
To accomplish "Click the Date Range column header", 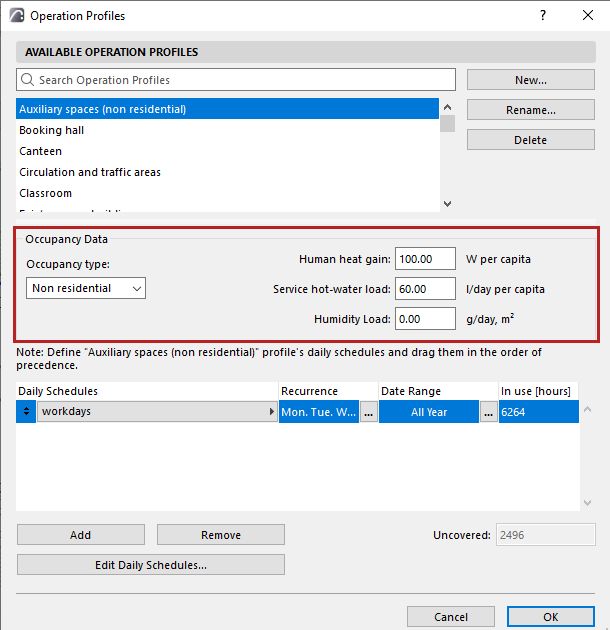I will coord(438,391).
